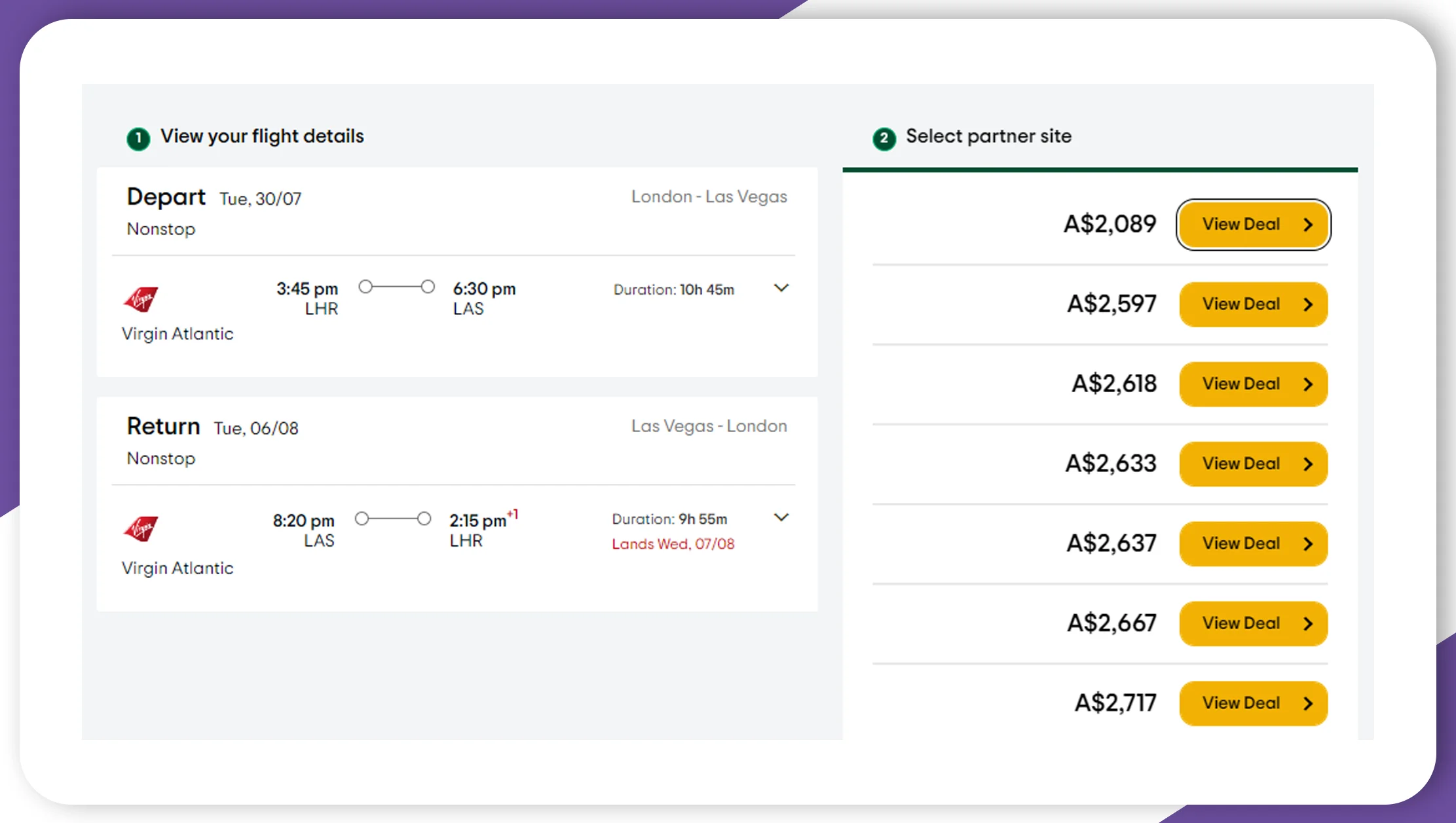Click the 'Select partner site' heading
The width and height of the screenshot is (1456, 823).
tap(988, 137)
